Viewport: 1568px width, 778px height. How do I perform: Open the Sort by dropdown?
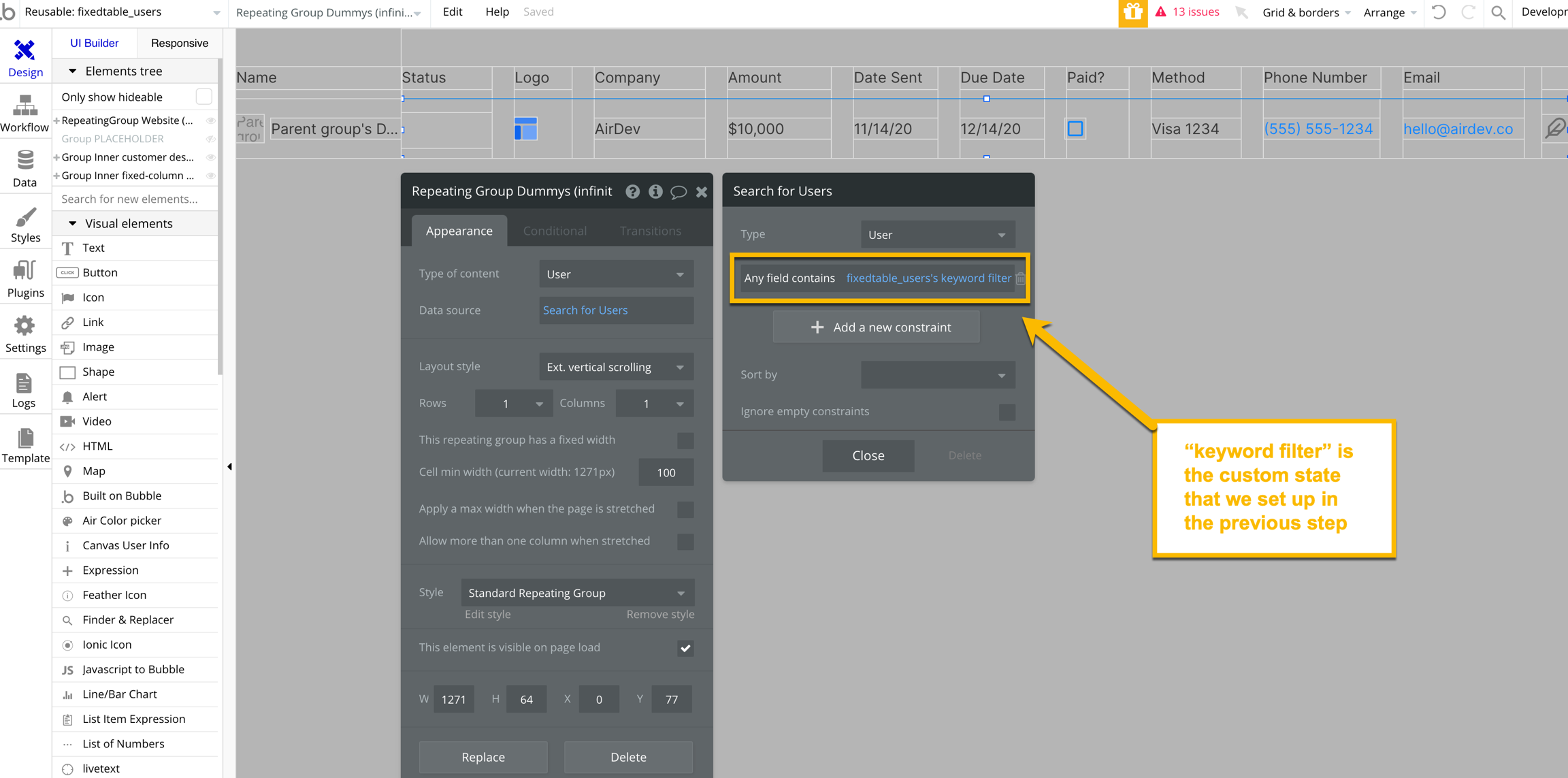coord(937,375)
